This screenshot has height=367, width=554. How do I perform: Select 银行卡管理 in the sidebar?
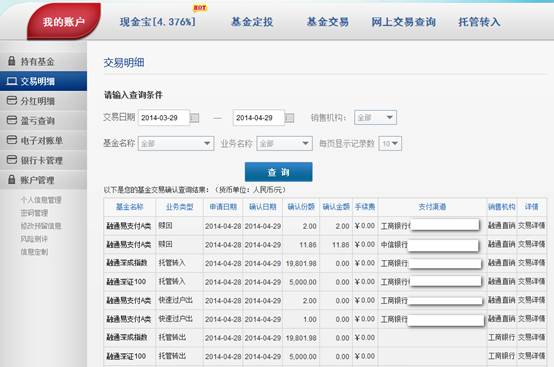pos(42,160)
